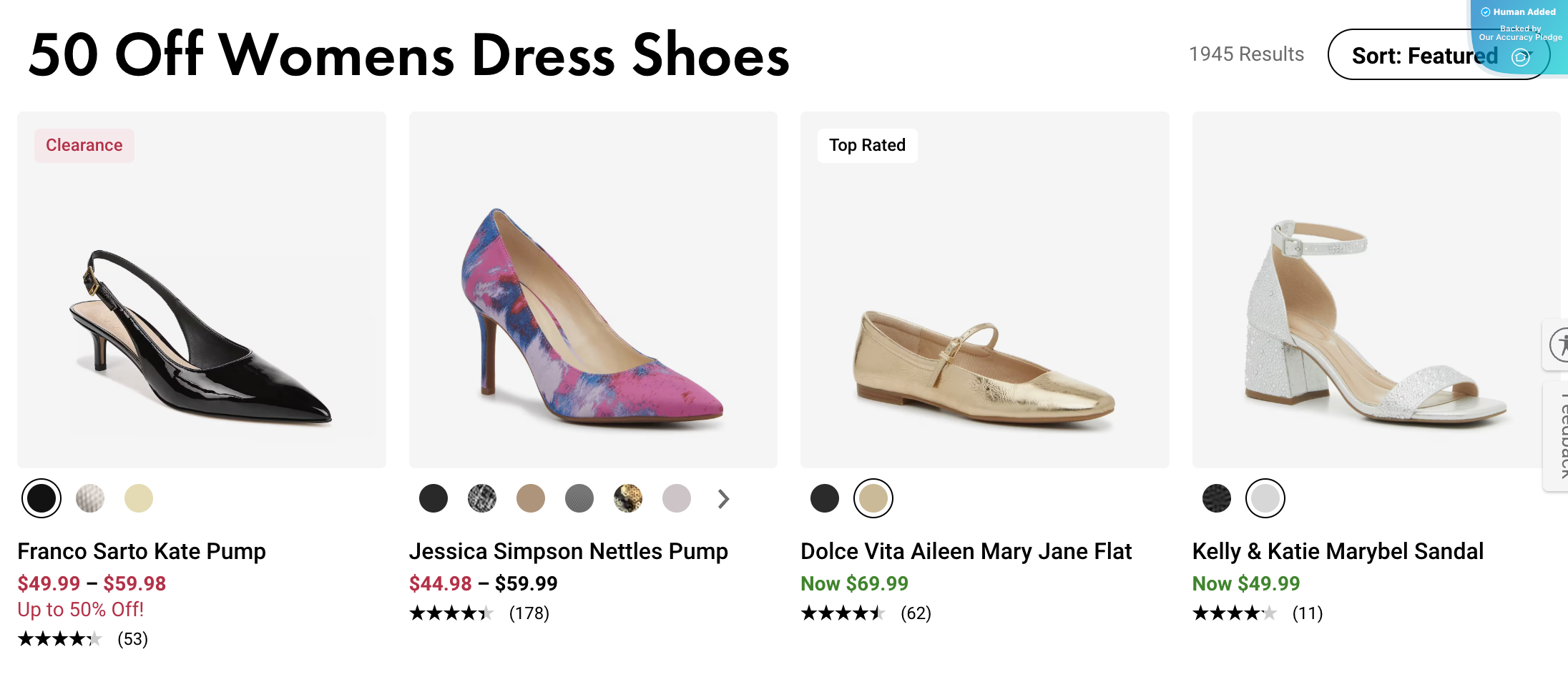Select the silver swatch on Kelly & Katie Marybel Sandal
Image resolution: width=1568 pixels, height=692 pixels.
(1266, 498)
